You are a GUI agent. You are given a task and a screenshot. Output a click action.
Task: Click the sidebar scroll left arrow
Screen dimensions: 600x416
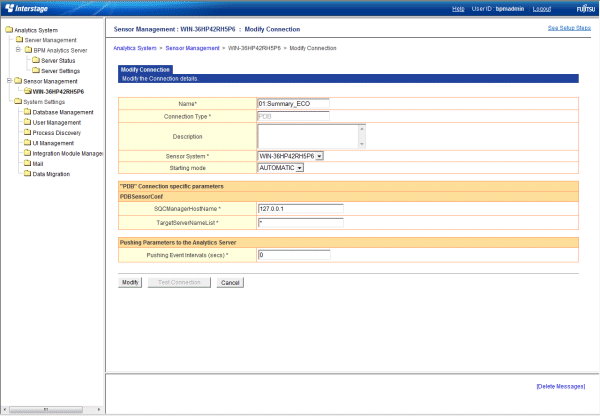tap(5, 409)
